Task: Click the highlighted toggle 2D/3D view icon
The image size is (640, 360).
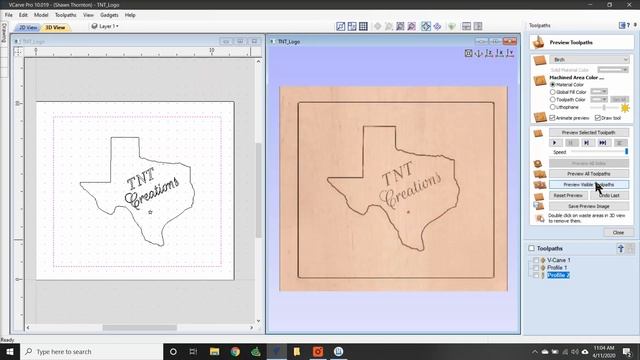Action: point(426,27)
